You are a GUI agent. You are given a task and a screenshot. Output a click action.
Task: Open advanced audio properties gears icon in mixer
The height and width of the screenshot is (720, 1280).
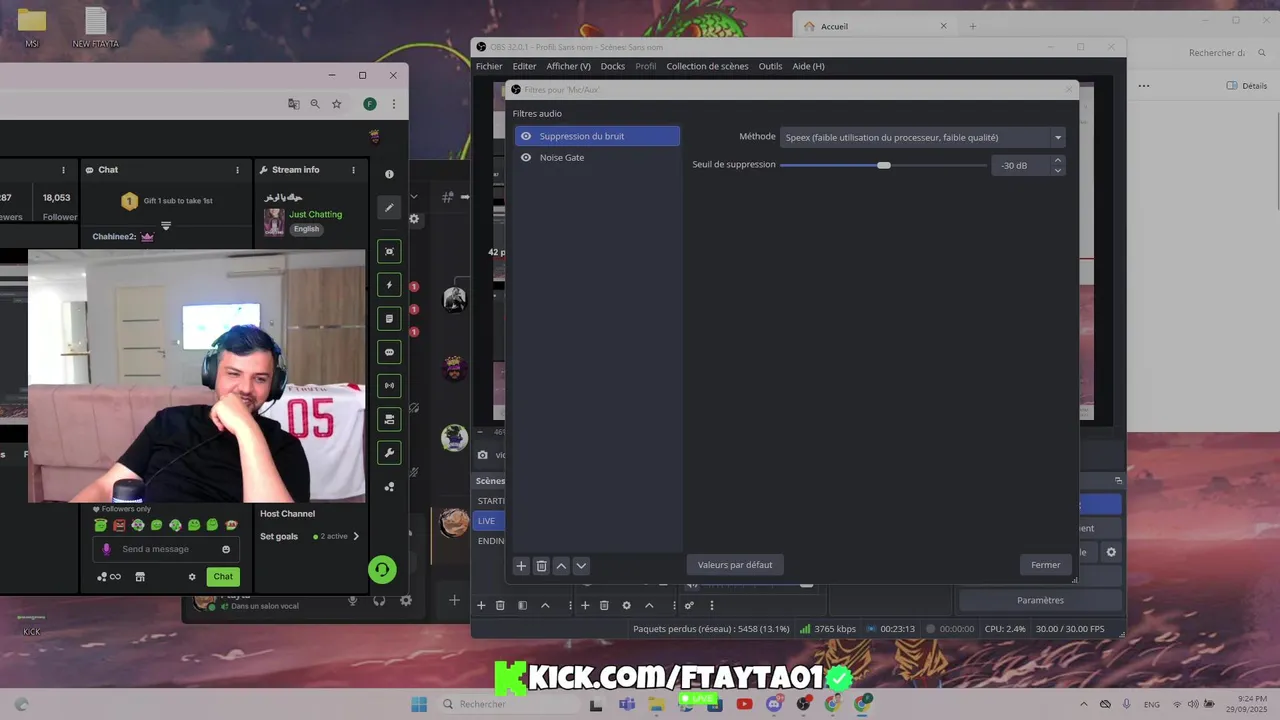[x=689, y=605]
